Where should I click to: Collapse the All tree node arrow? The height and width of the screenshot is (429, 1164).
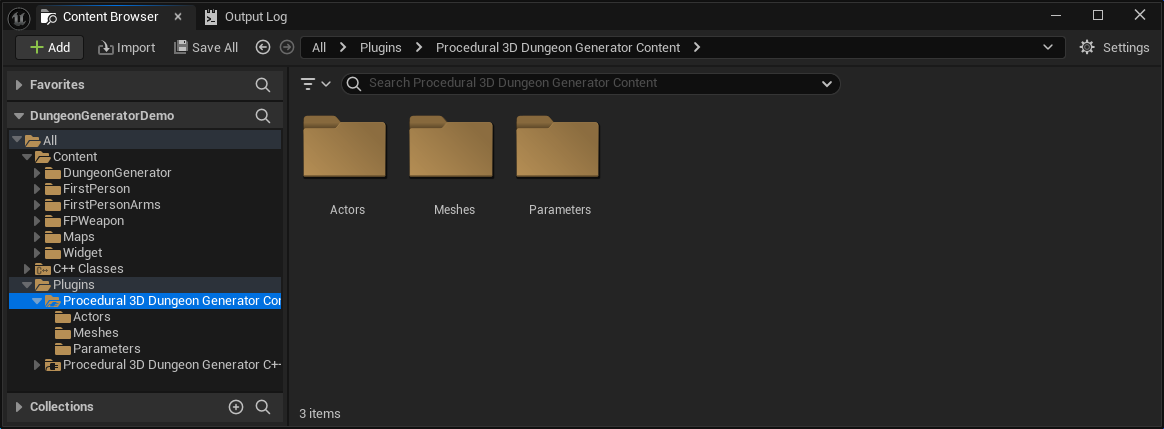[17, 140]
